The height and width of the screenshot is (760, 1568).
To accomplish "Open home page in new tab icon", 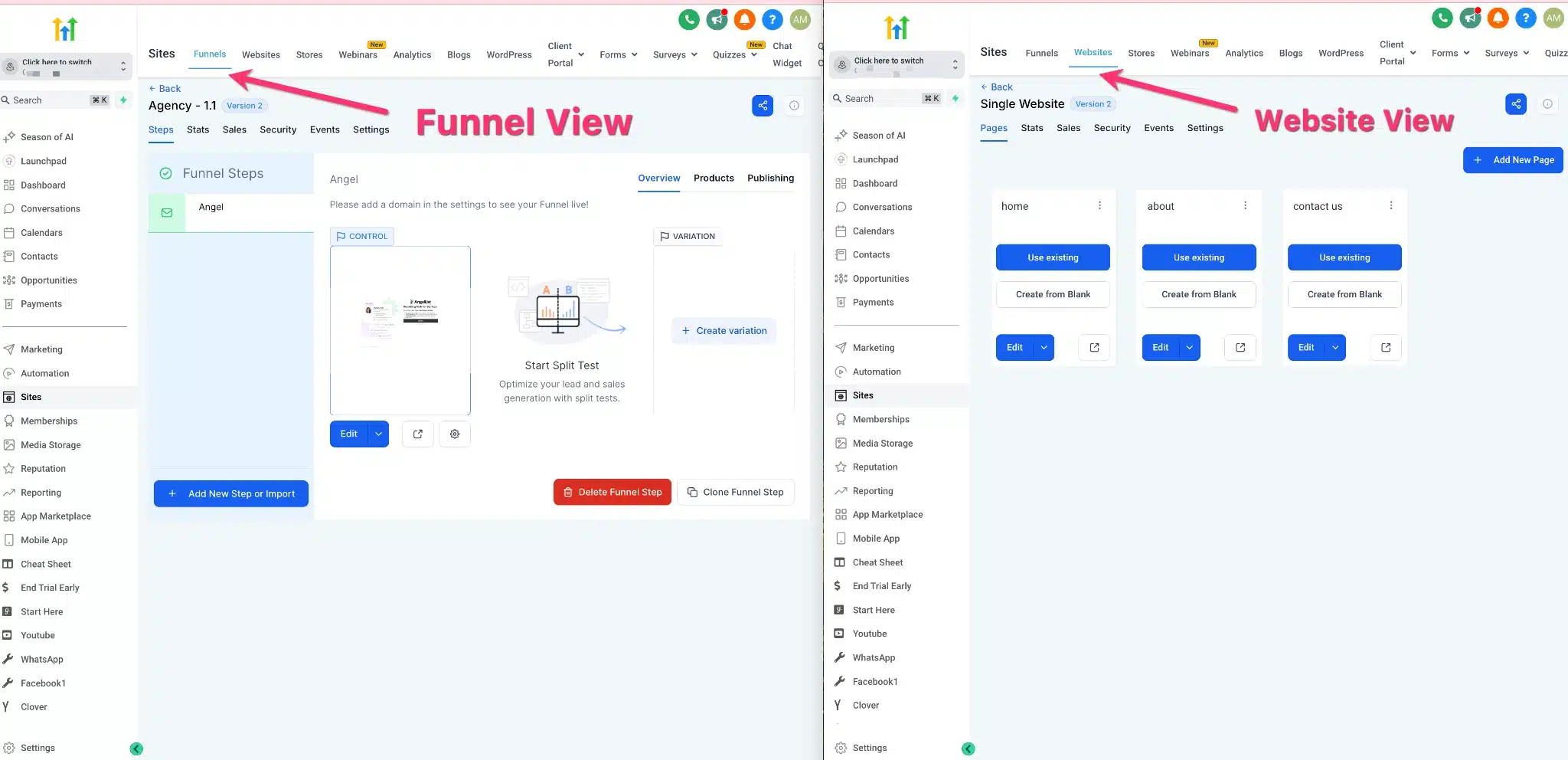I will [x=1094, y=348].
